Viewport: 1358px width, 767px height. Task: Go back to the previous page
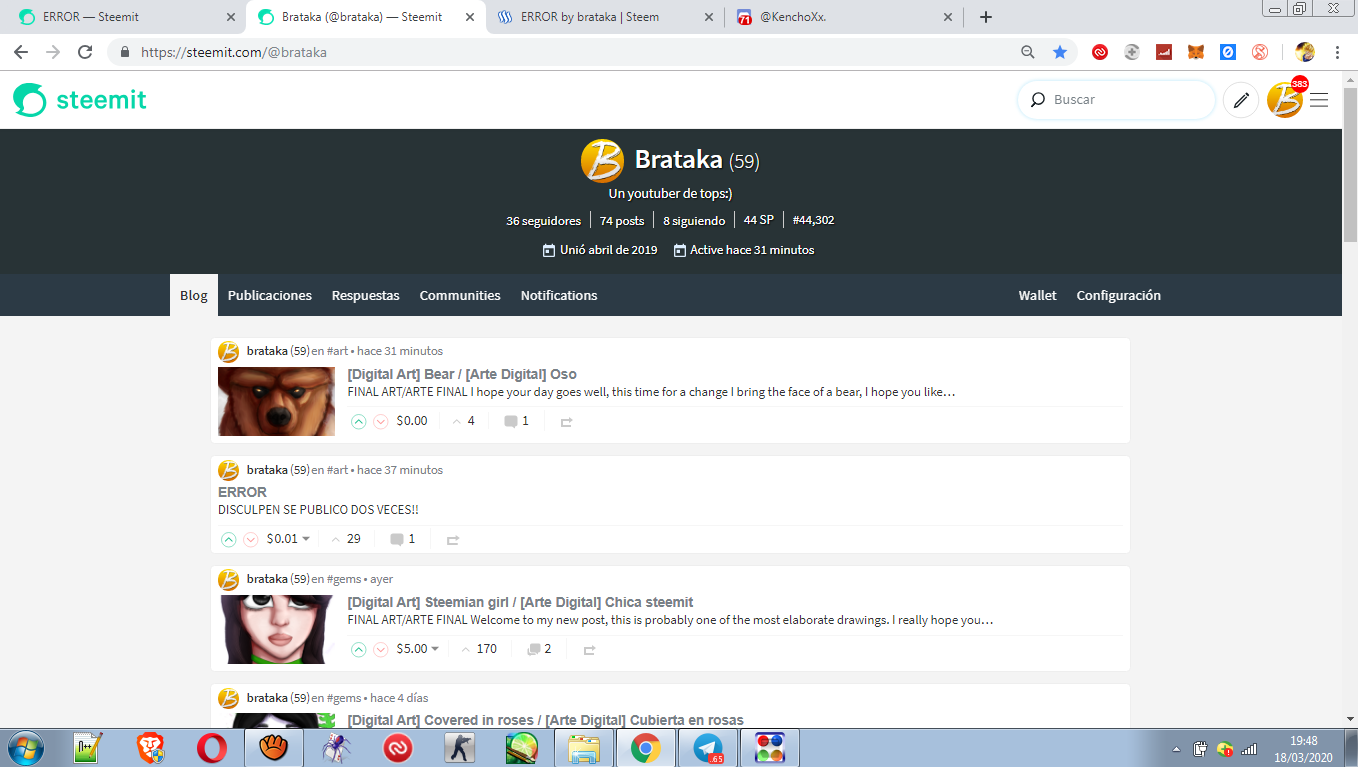click(21, 52)
